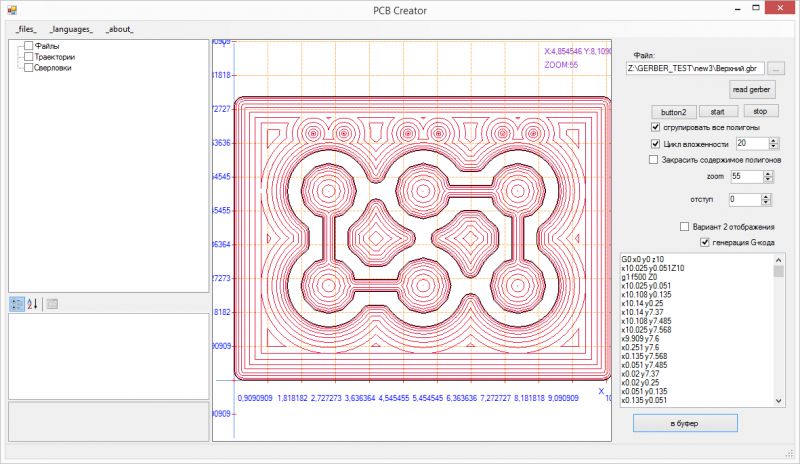Click the Траектории tree item label

tap(55, 57)
